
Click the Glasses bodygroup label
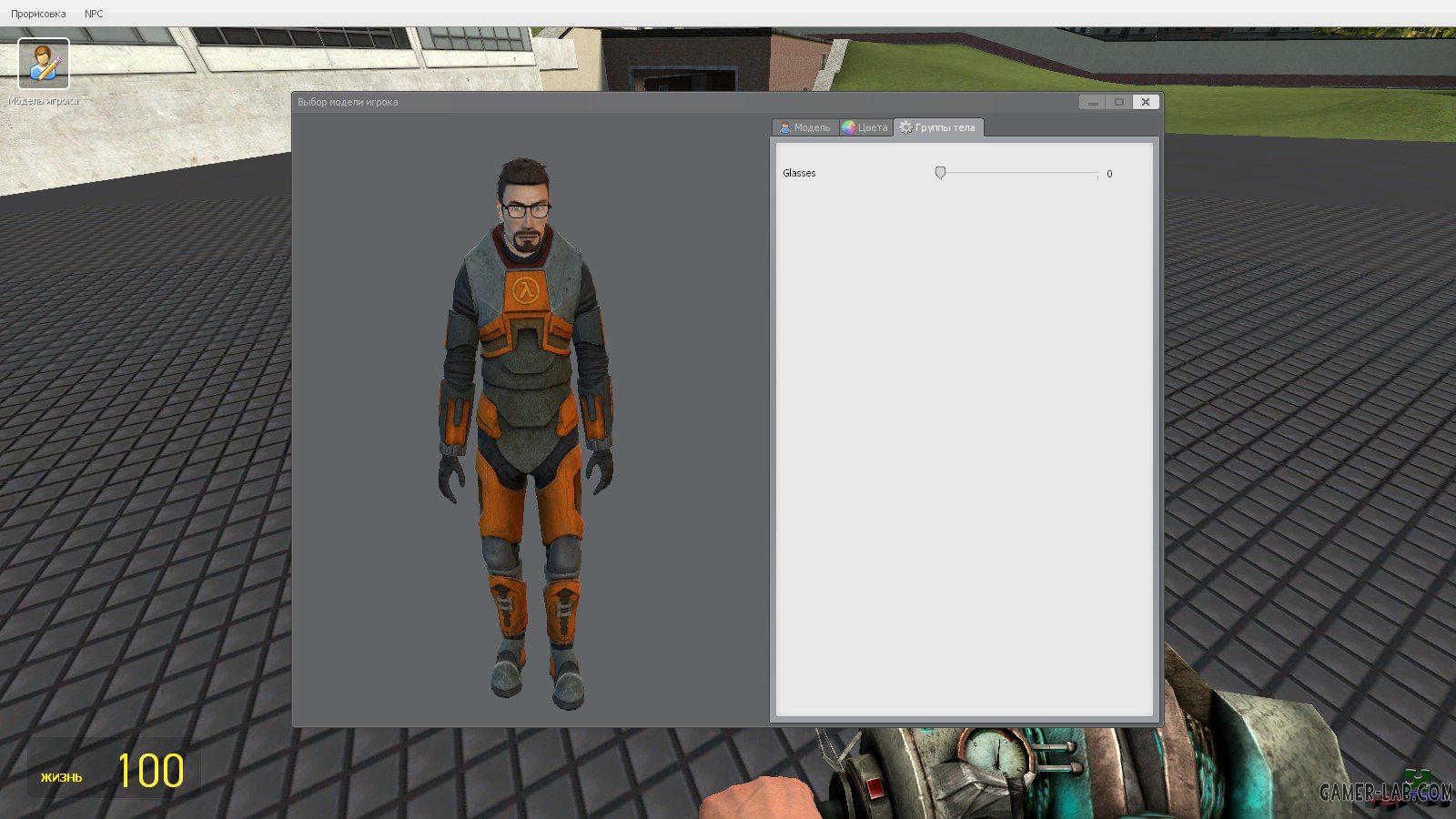pyautogui.click(x=799, y=173)
